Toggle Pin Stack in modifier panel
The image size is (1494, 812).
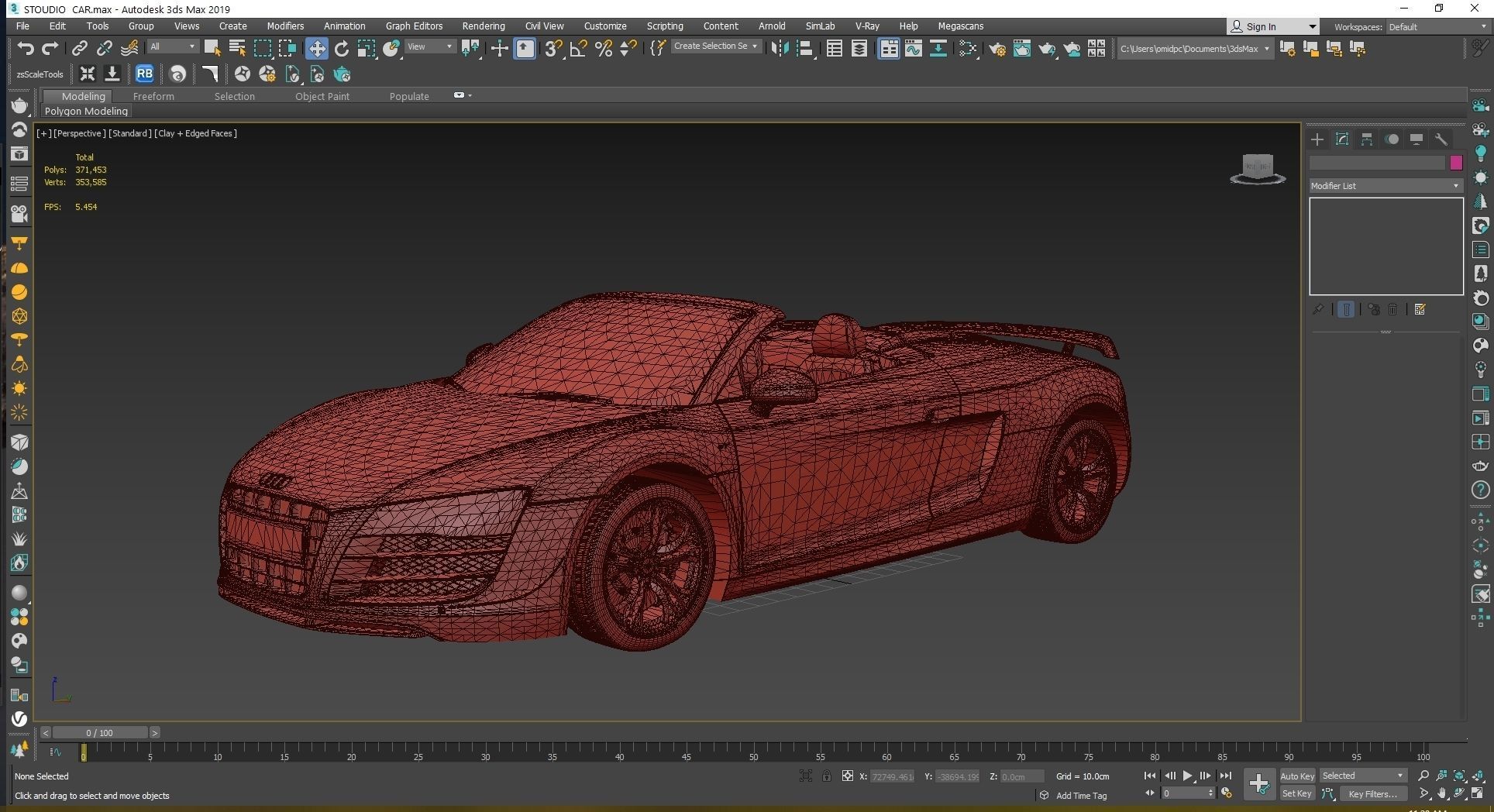(1318, 309)
